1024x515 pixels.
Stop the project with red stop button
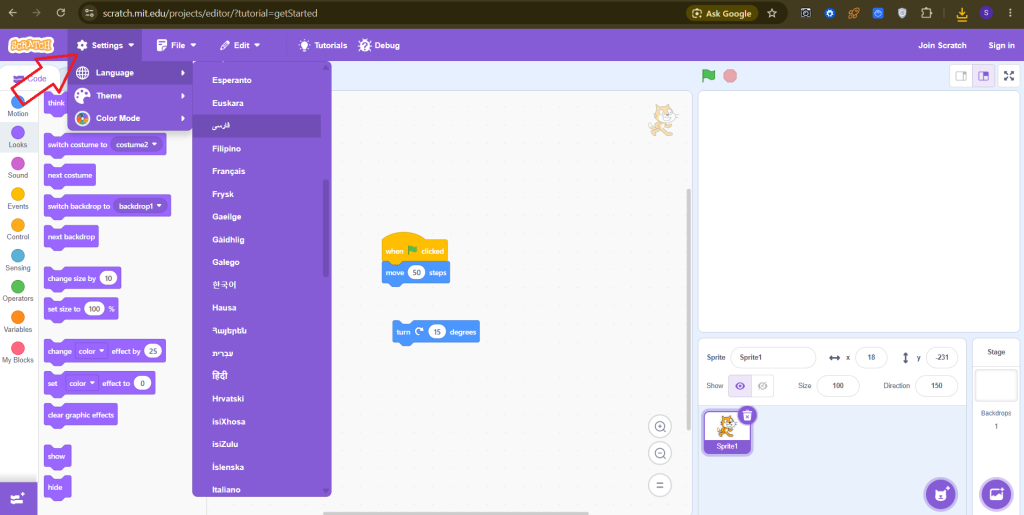pos(730,76)
